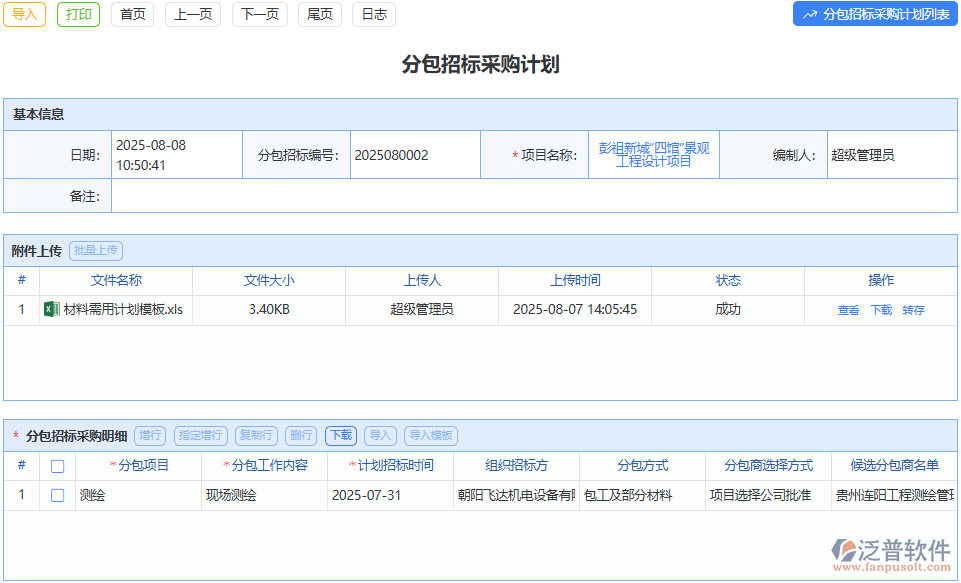Check the checkbox for row 1 测绘

(x=57, y=494)
